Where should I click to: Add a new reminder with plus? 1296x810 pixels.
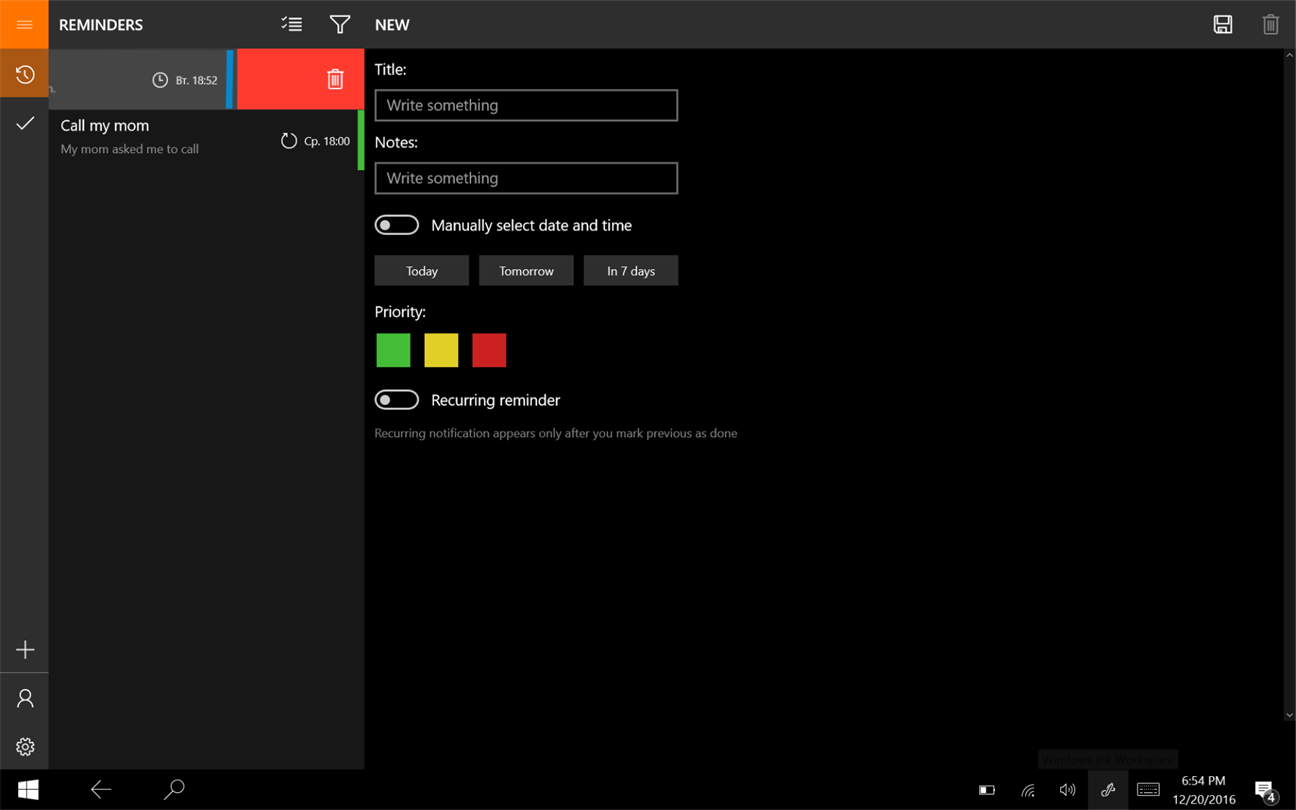pyautogui.click(x=24, y=650)
